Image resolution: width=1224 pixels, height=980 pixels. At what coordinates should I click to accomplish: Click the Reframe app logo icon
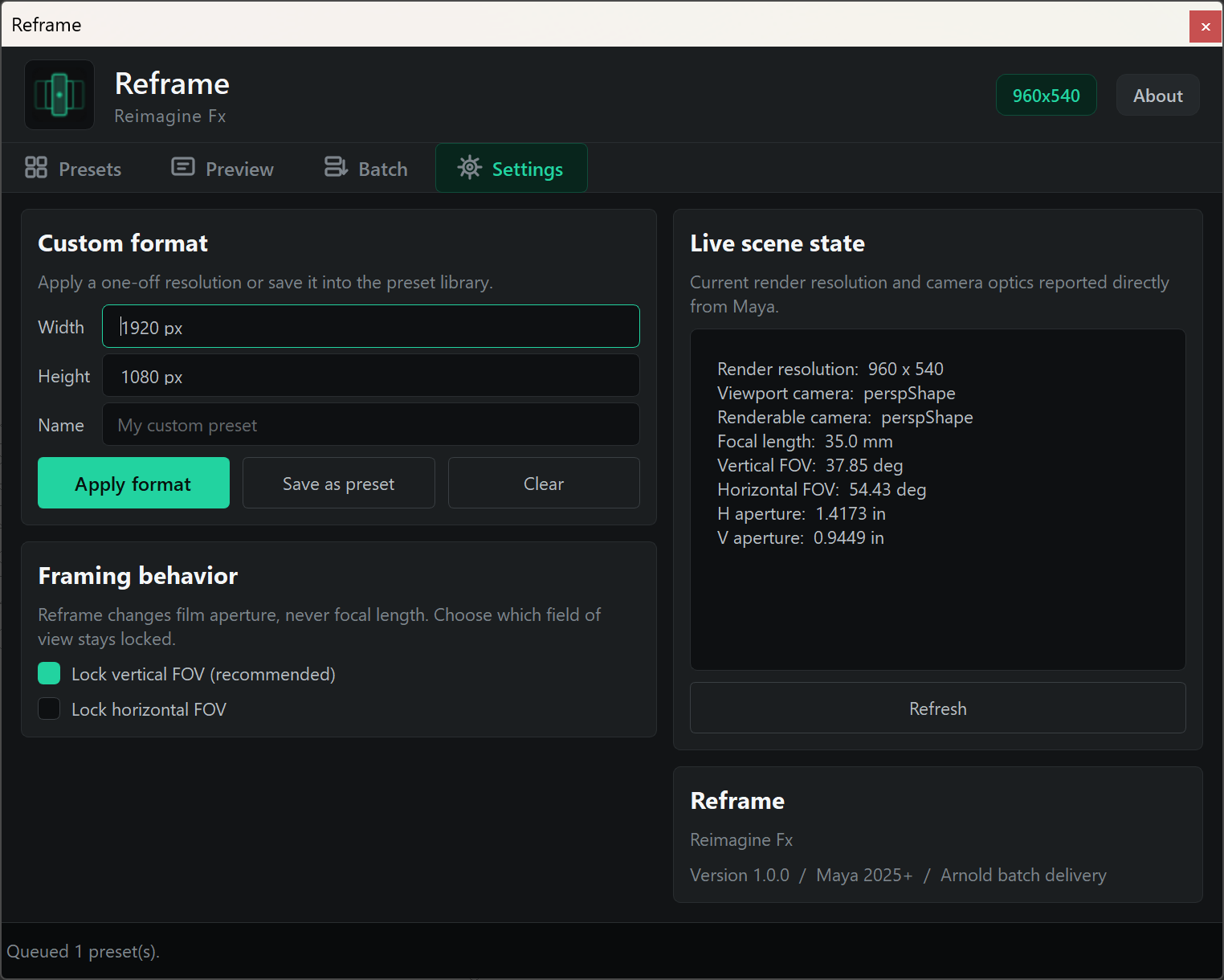(x=59, y=95)
